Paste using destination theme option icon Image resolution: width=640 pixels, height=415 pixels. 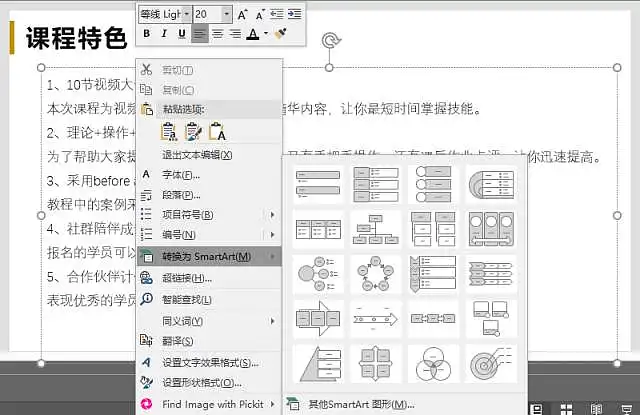[x=169, y=132]
